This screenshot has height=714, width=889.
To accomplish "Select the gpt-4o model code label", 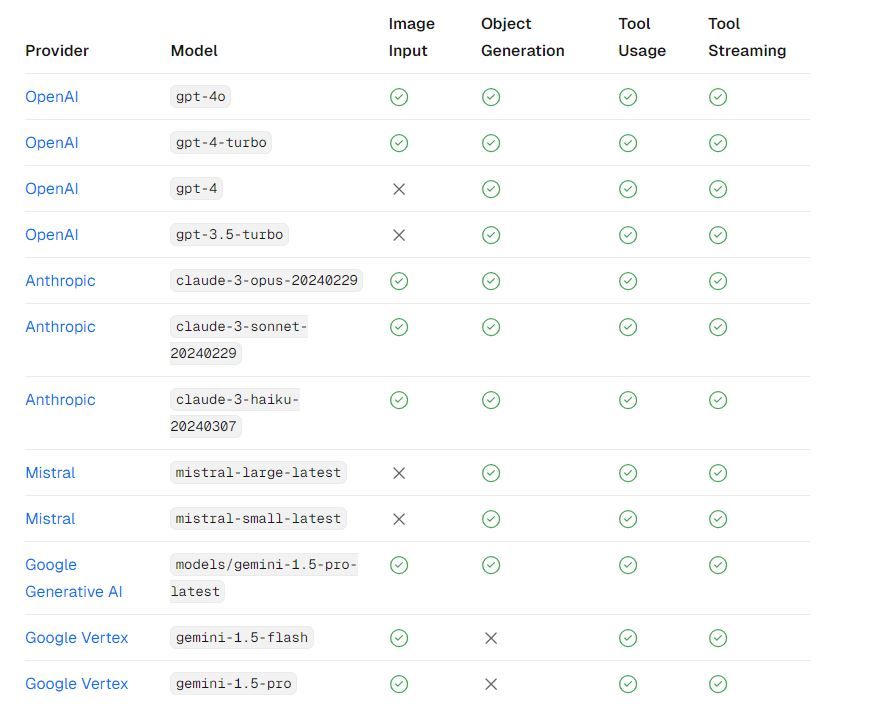I will coord(200,96).
